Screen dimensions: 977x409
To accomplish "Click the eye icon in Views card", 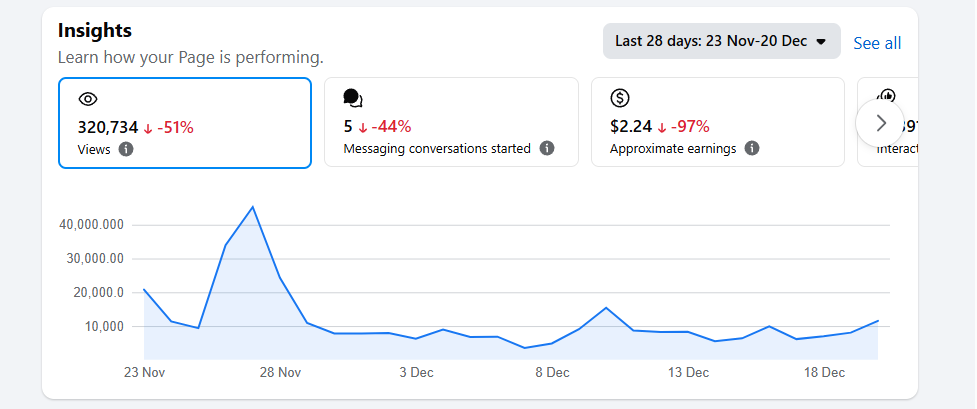I will pos(88,99).
